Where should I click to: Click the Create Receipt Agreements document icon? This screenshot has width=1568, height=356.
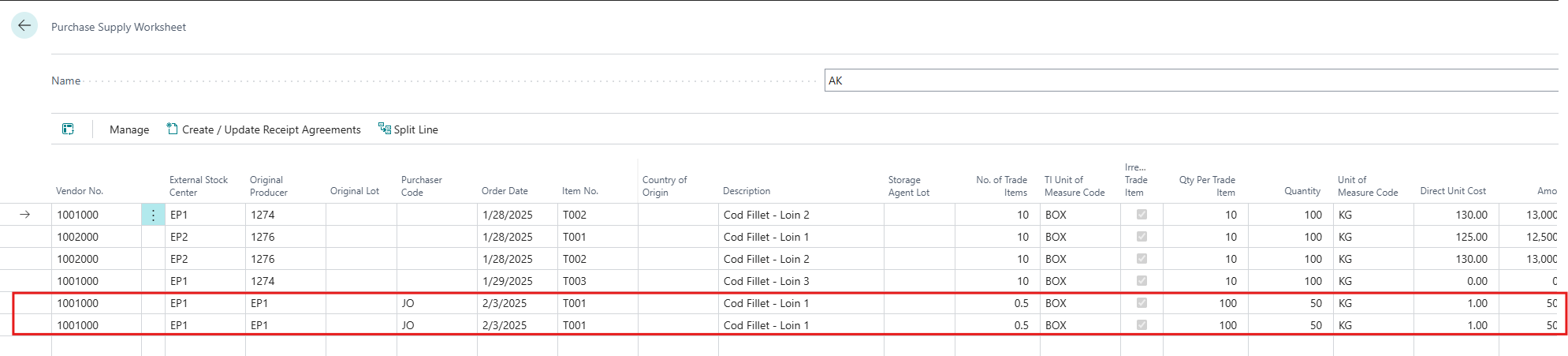[172, 129]
